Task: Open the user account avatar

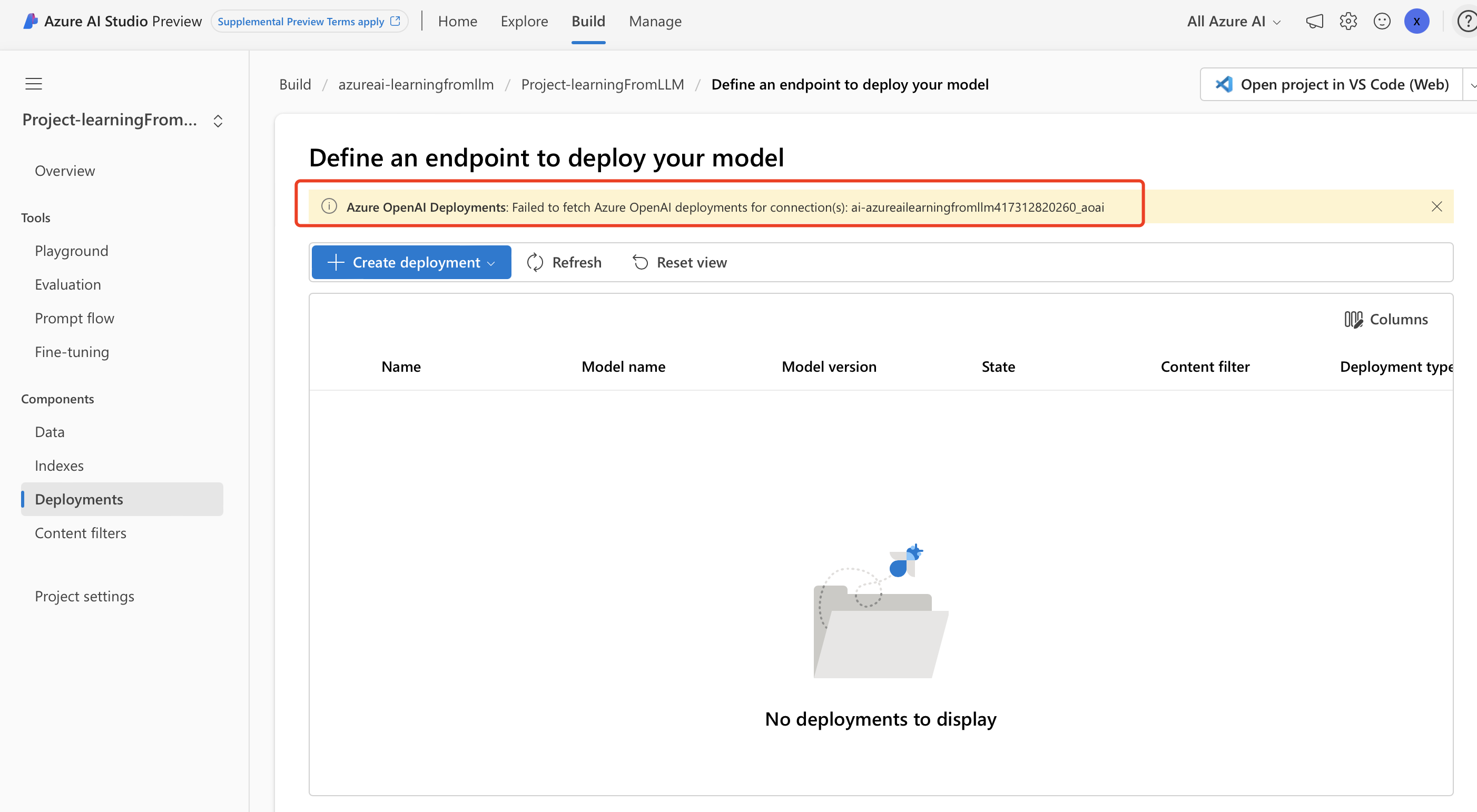Action: (x=1416, y=21)
